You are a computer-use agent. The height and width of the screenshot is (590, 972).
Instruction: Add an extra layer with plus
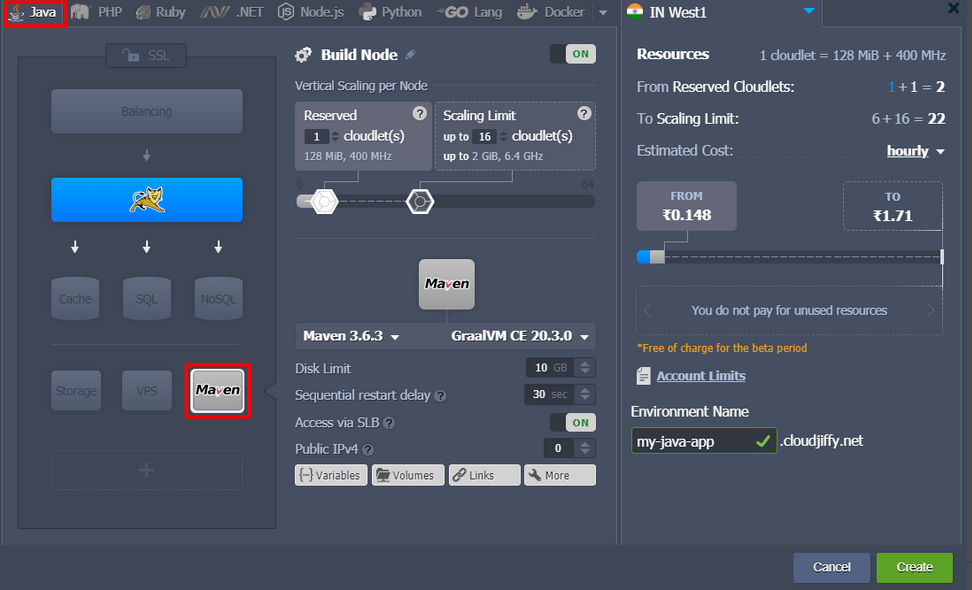click(x=146, y=470)
